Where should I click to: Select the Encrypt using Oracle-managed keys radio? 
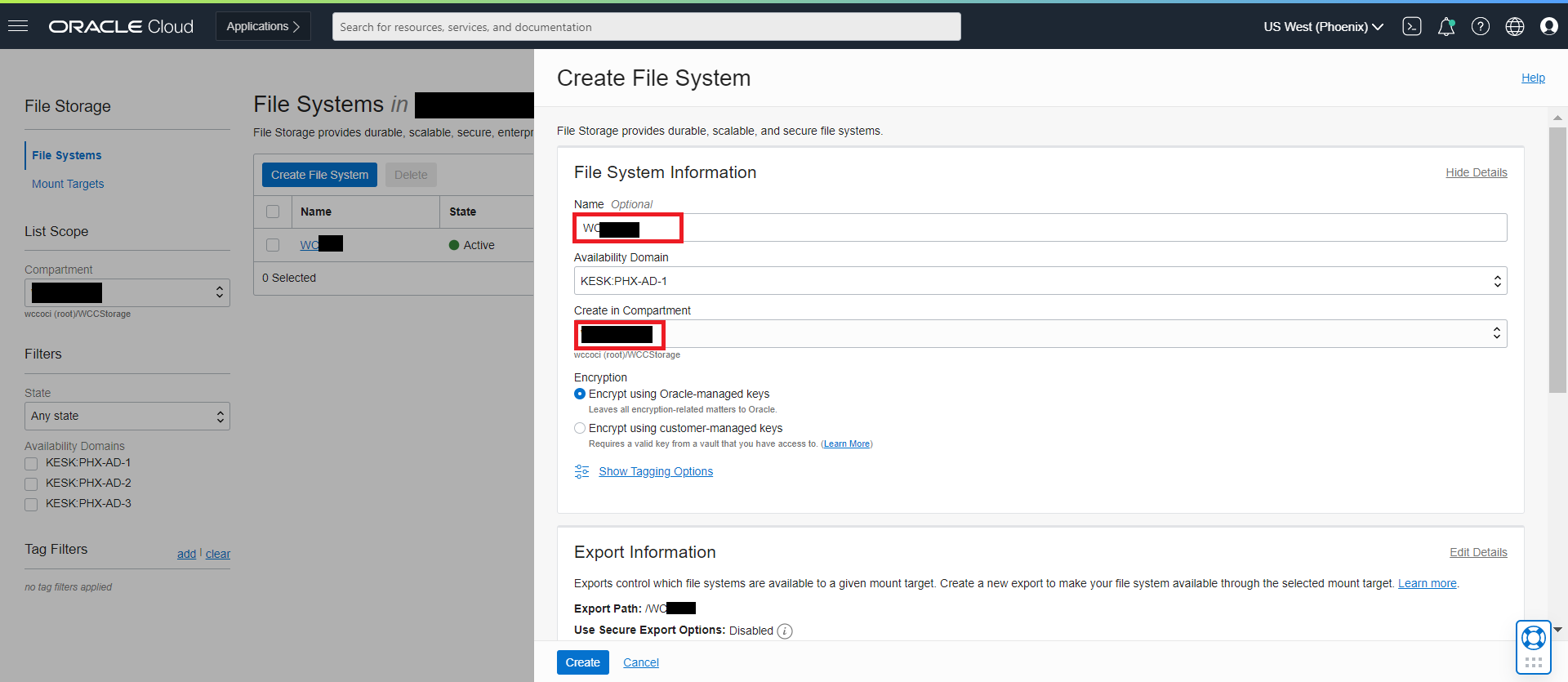[580, 394]
